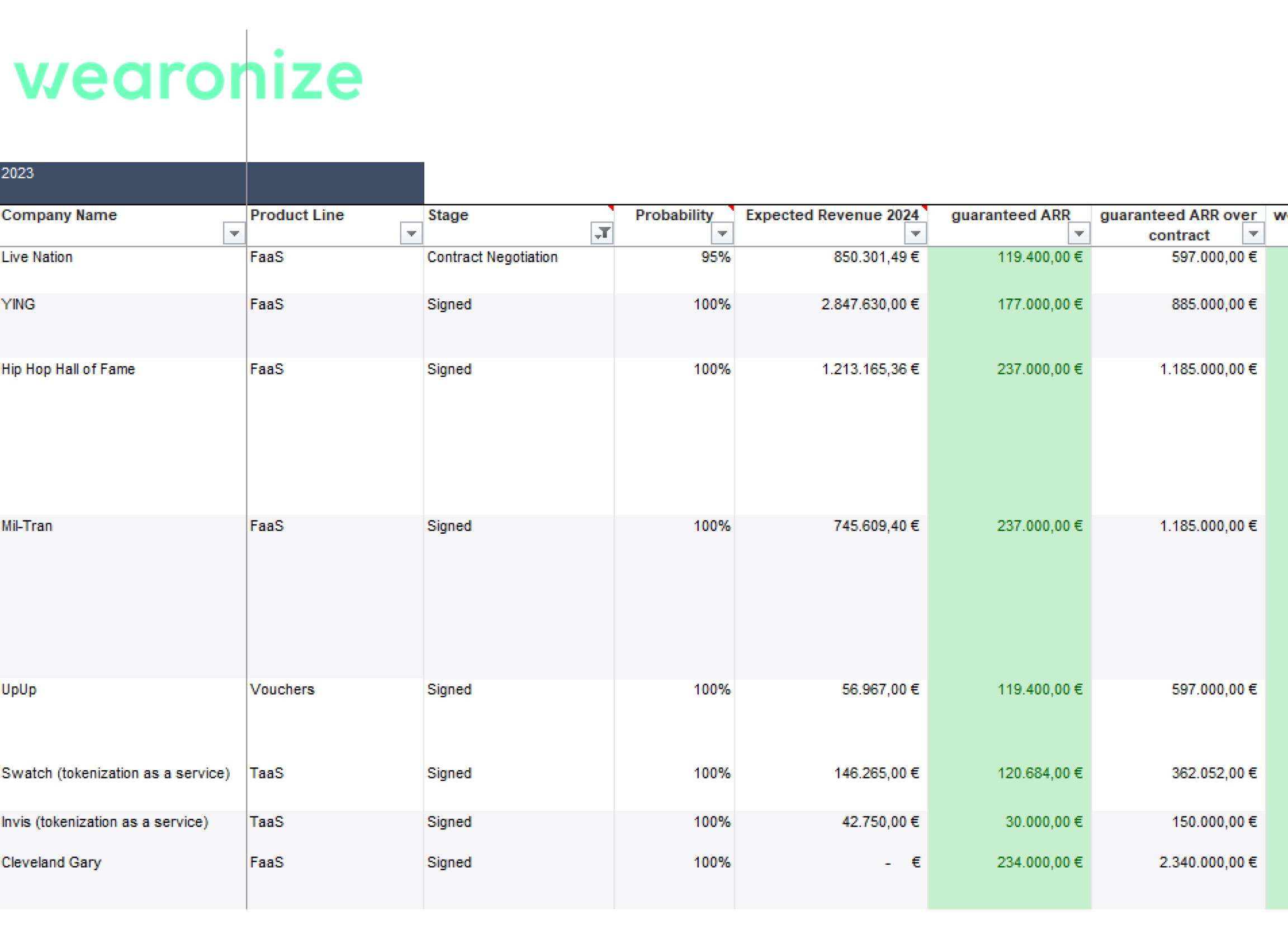
Task: Select the 30.000,00 € guaranteed ARR cell
Action: pyautogui.click(x=1010, y=831)
